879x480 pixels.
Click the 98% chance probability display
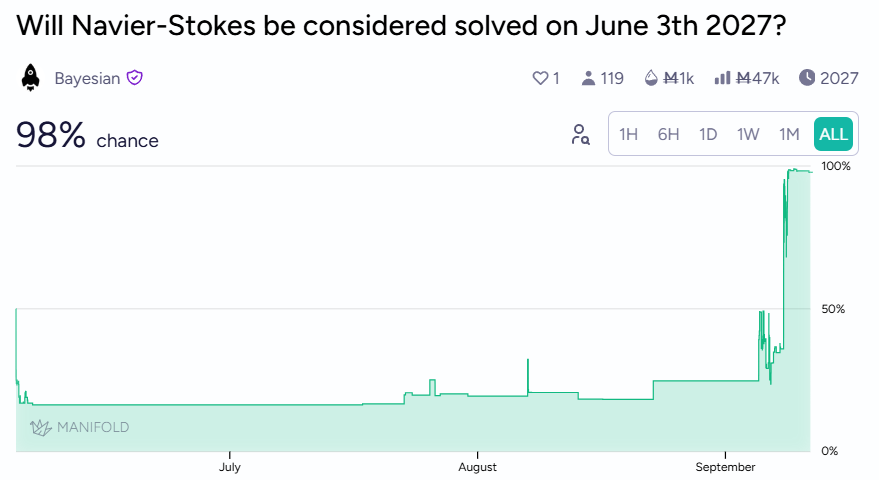point(87,135)
